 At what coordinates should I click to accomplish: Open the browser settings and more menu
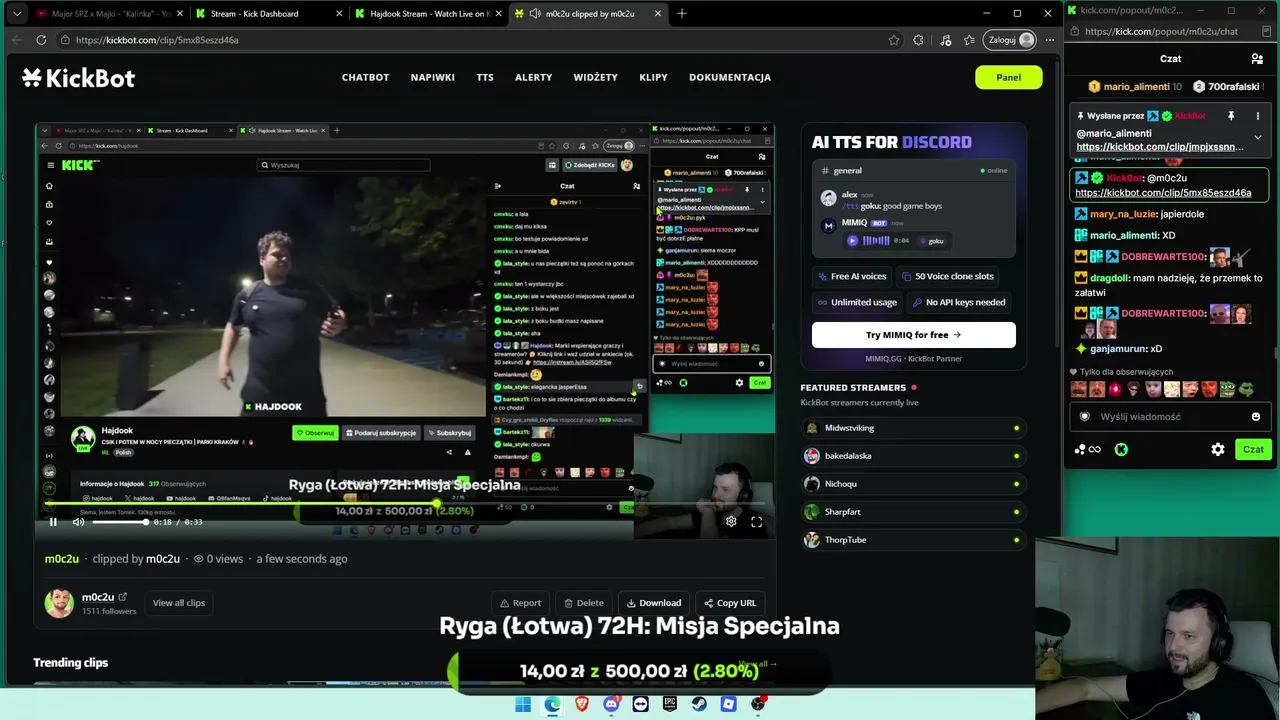coord(1050,40)
